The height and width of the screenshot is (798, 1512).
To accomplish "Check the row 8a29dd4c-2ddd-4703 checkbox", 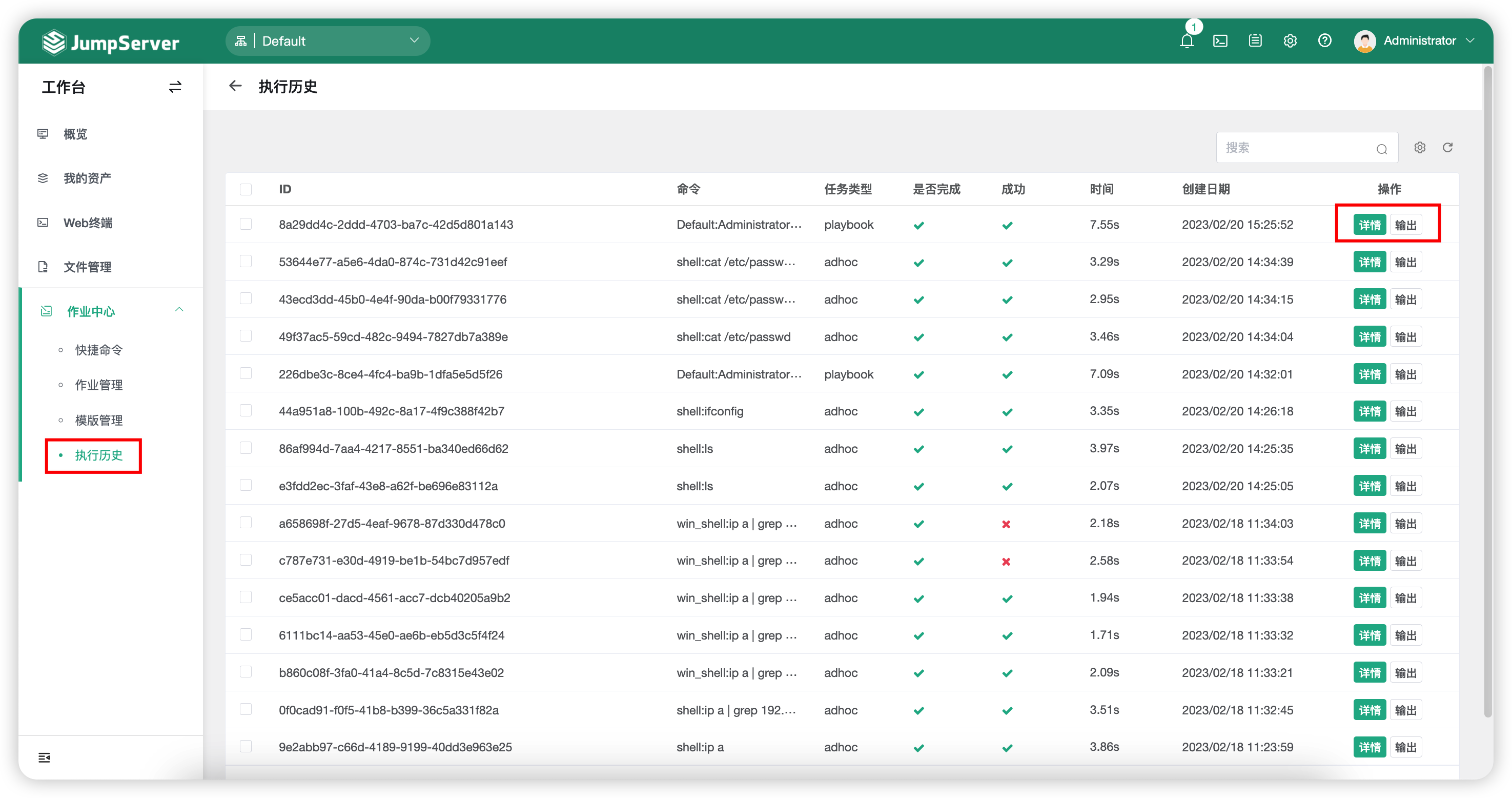I will point(246,224).
